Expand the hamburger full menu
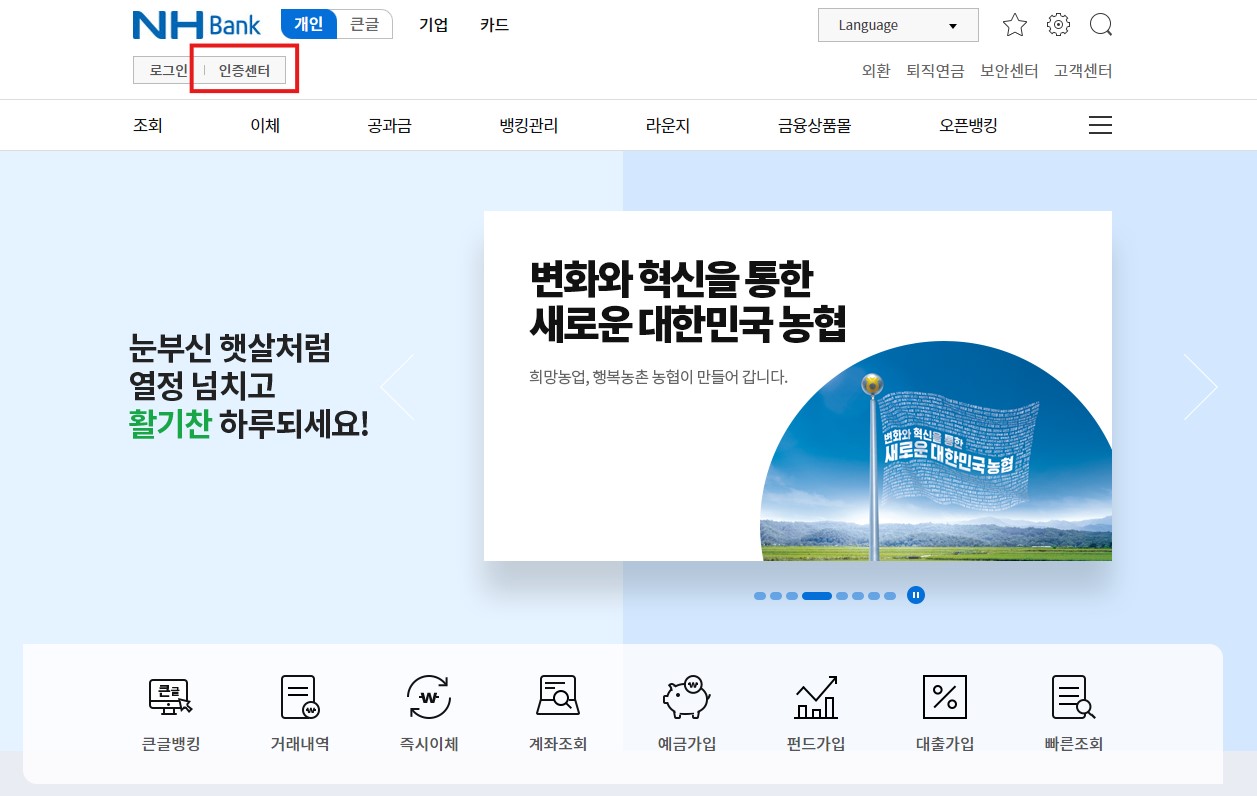Image resolution: width=1257 pixels, height=796 pixels. tap(1100, 125)
